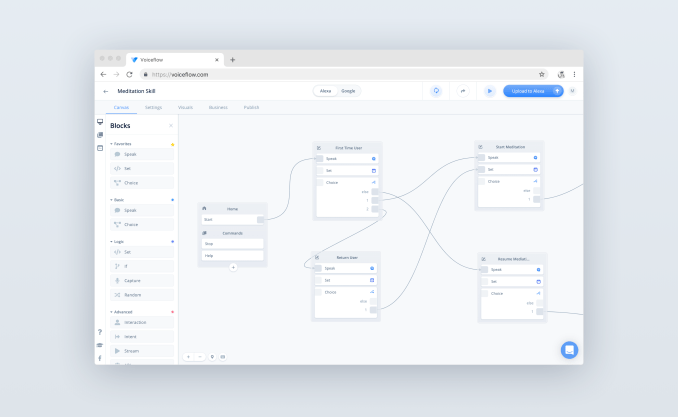Select Speak step in Return User
678x417 pixels.
click(345, 269)
